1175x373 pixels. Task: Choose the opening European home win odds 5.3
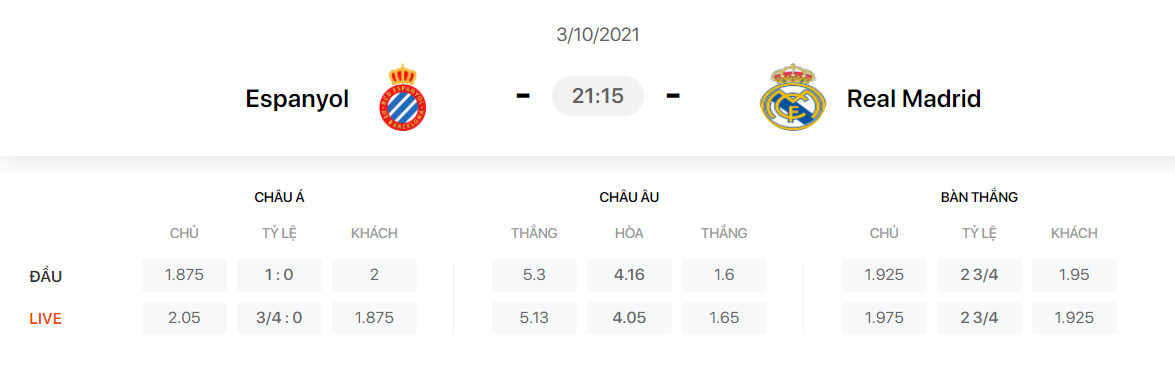pyautogui.click(x=534, y=275)
